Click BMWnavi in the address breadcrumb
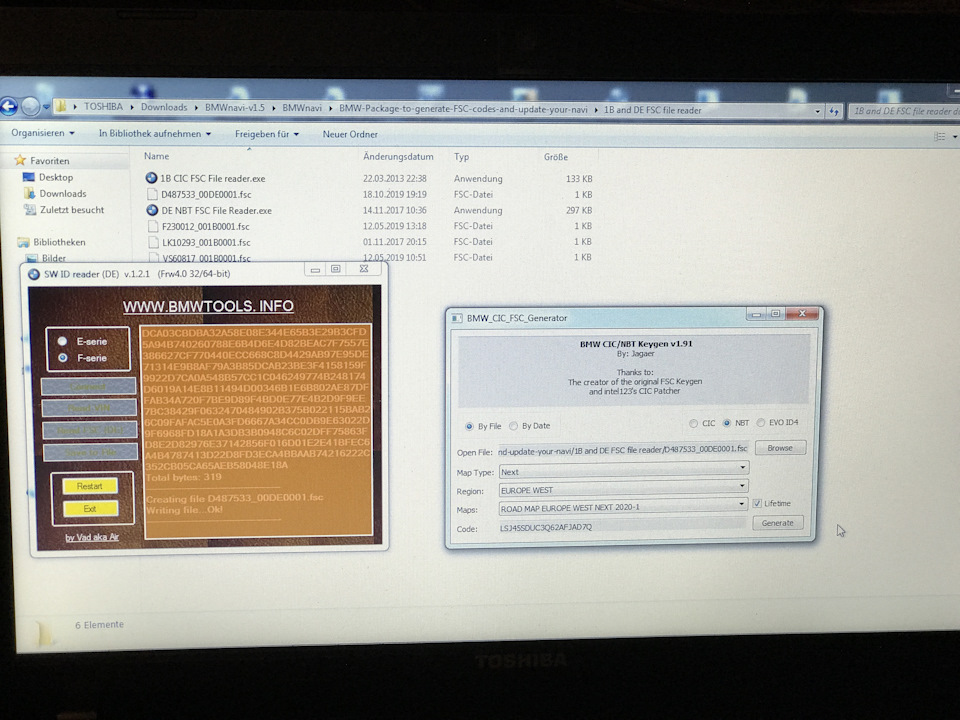This screenshot has width=960, height=720. (x=302, y=108)
